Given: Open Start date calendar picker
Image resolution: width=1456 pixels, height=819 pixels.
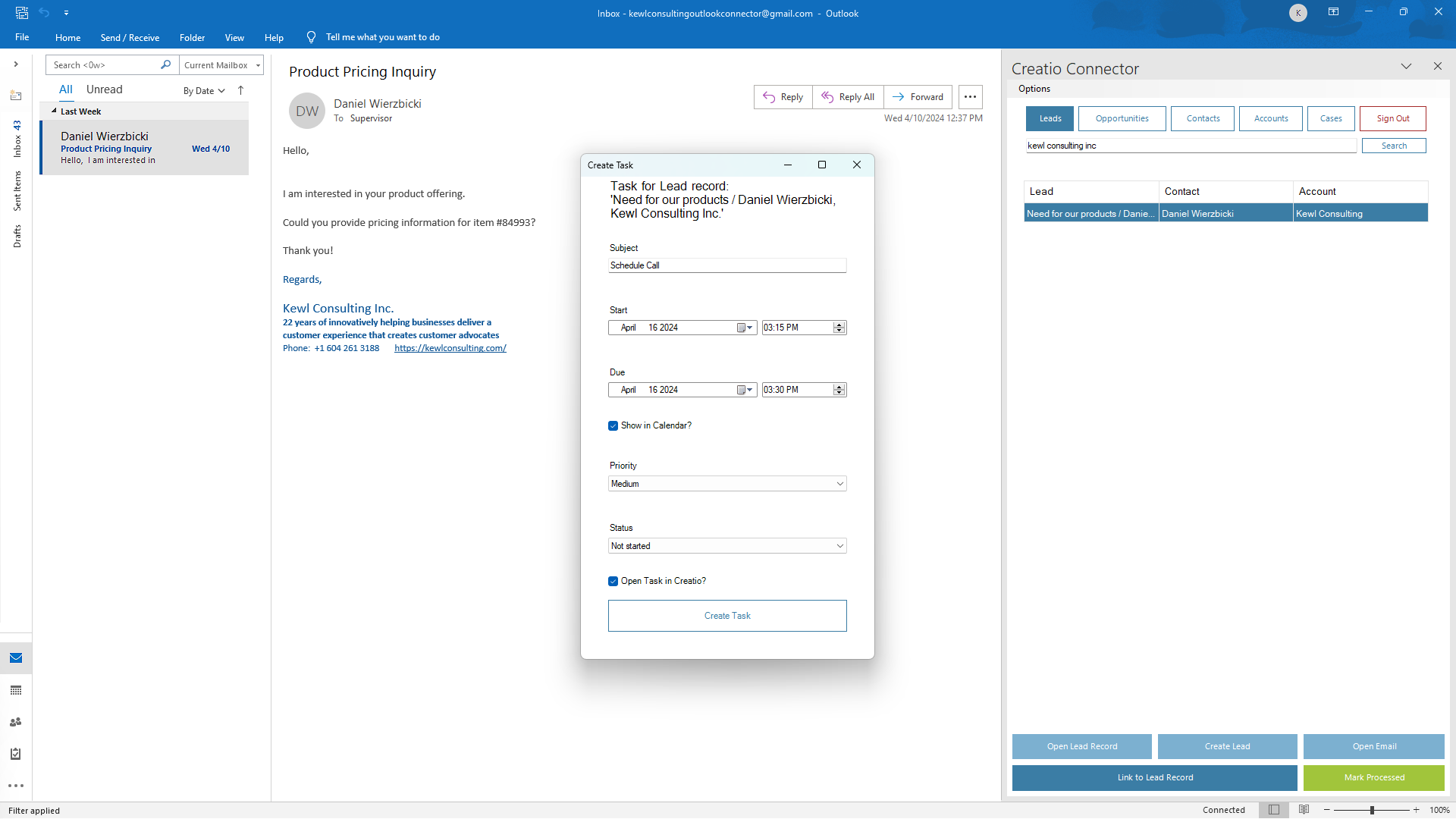Looking at the screenshot, I should (745, 328).
